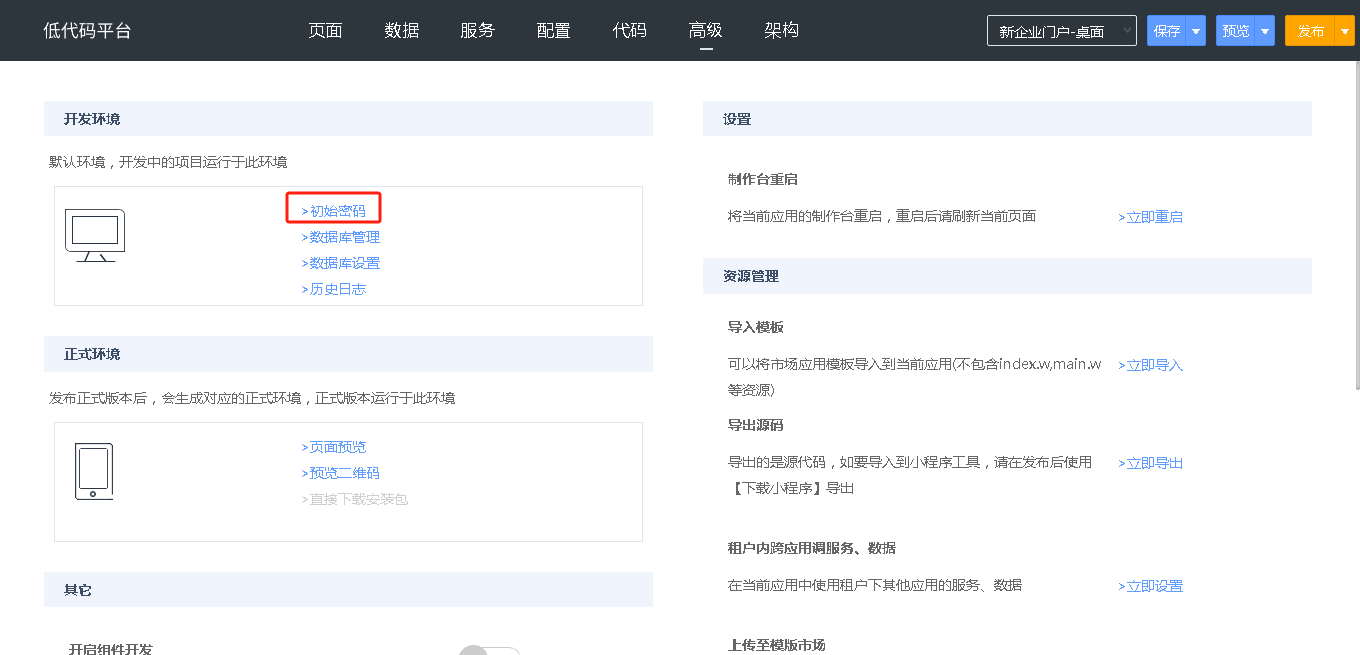
Task: Click the 预览二维码 link
Action: coord(341,473)
